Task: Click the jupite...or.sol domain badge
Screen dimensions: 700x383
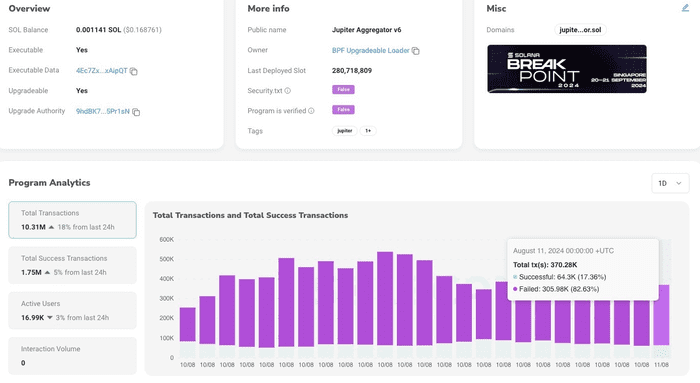Action: [x=580, y=30]
